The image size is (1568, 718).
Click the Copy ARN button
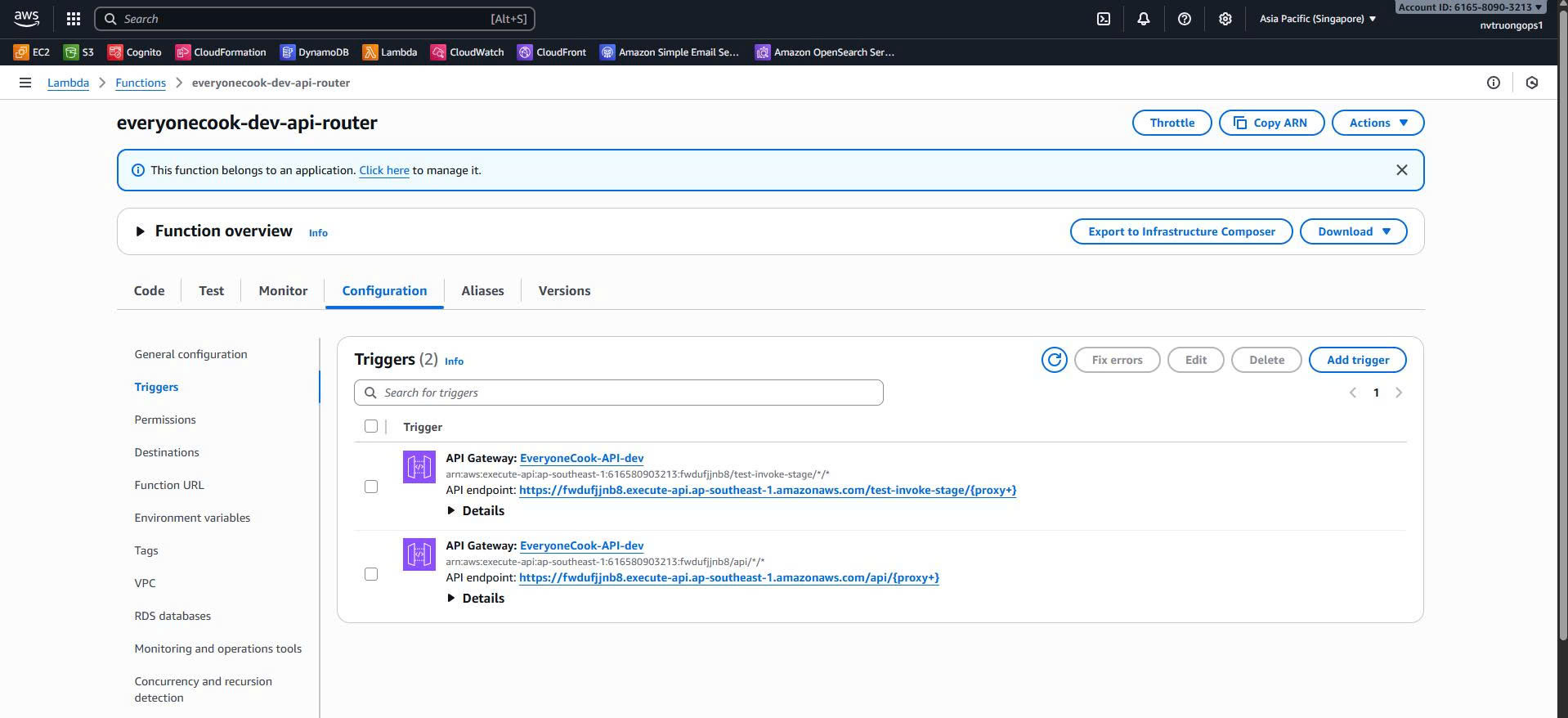[1271, 123]
